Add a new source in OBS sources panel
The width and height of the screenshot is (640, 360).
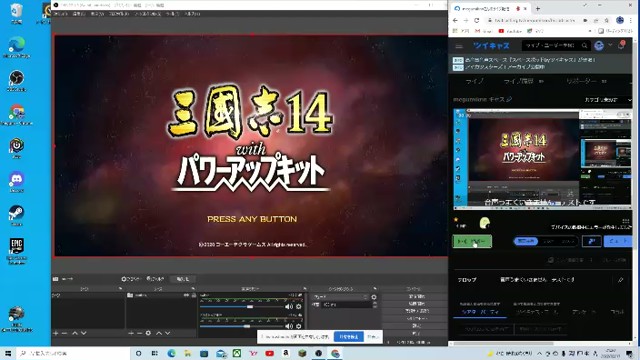coord(131,333)
